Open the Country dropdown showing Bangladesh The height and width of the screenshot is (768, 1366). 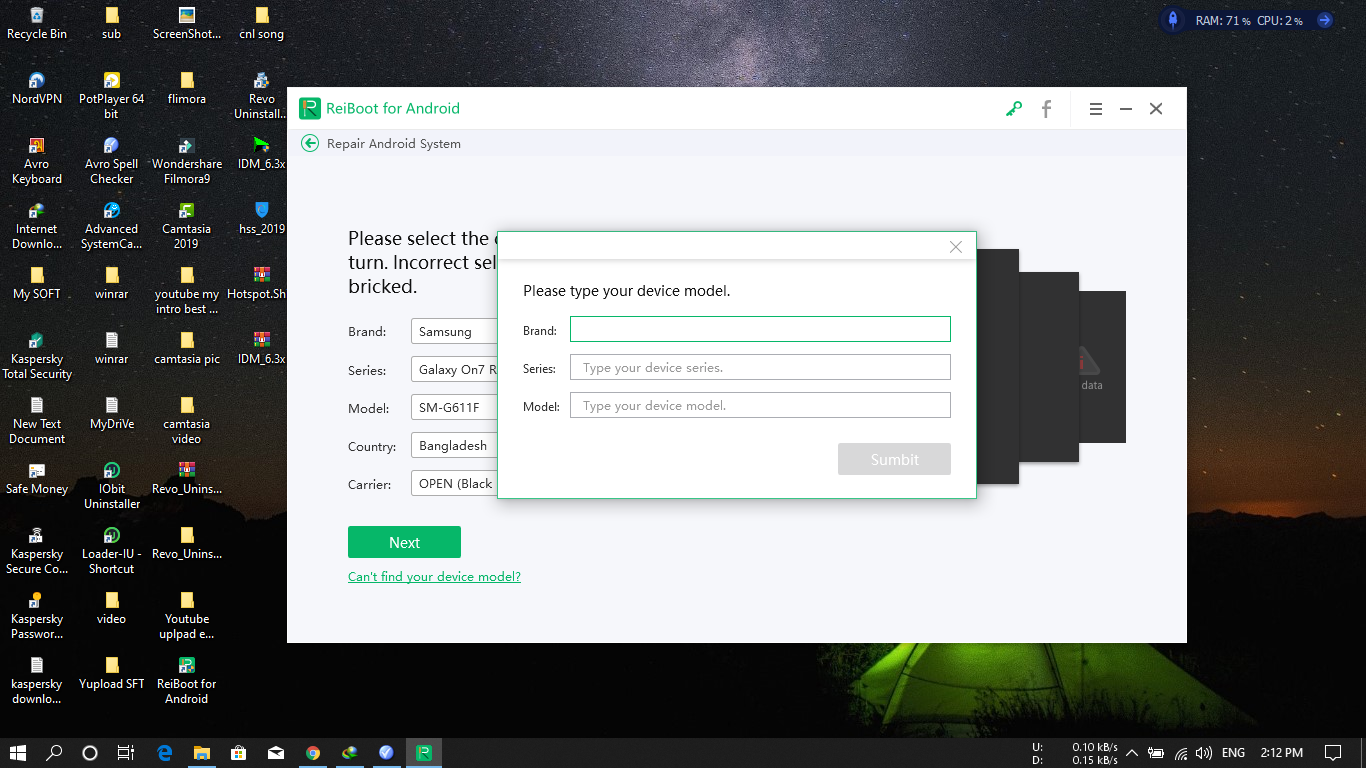(454, 445)
